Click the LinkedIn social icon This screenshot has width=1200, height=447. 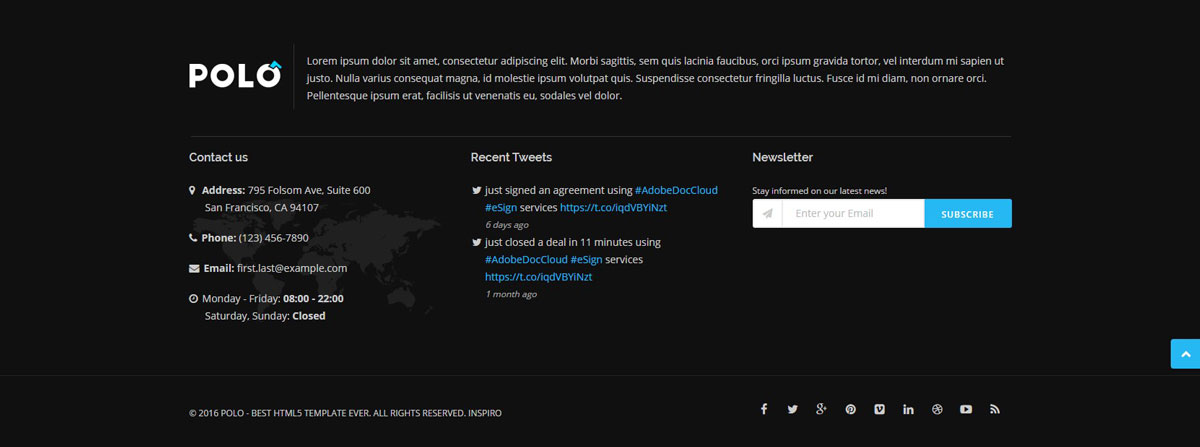click(x=908, y=409)
